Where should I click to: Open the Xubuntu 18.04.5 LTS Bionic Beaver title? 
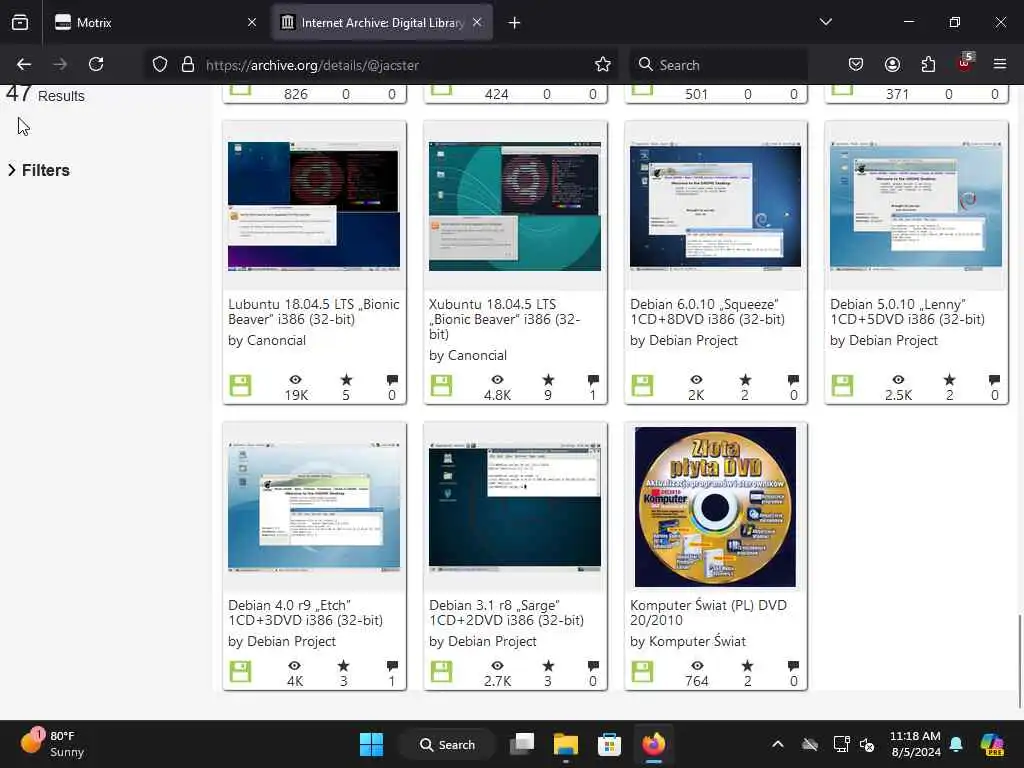[504, 319]
